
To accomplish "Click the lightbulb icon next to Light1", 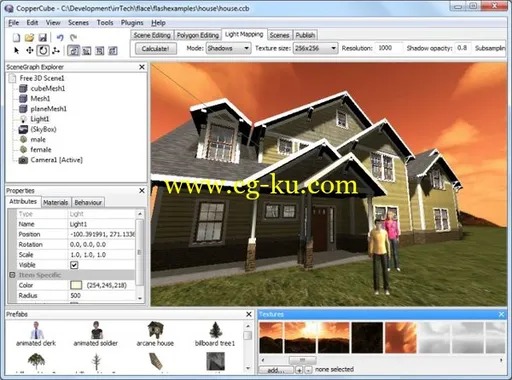I will pos(23,119).
